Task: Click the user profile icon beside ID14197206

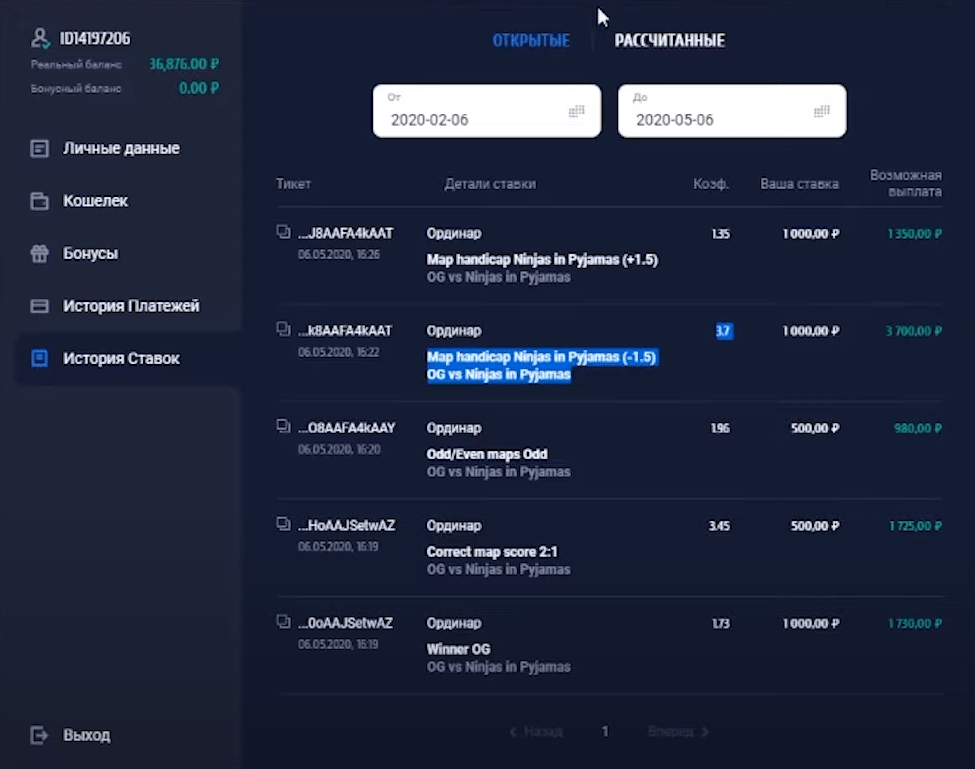Action: [40, 39]
